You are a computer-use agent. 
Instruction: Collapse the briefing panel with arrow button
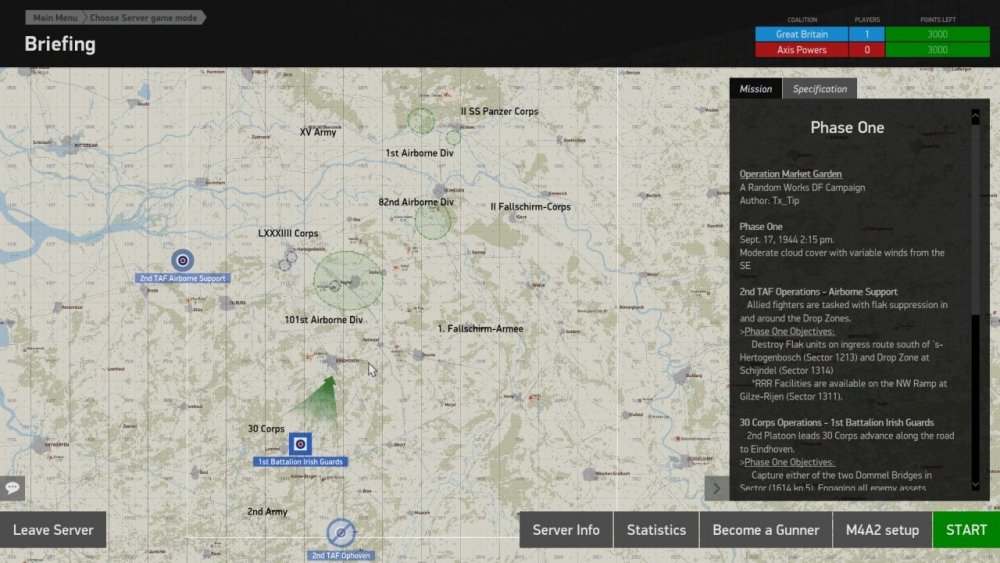(x=716, y=488)
